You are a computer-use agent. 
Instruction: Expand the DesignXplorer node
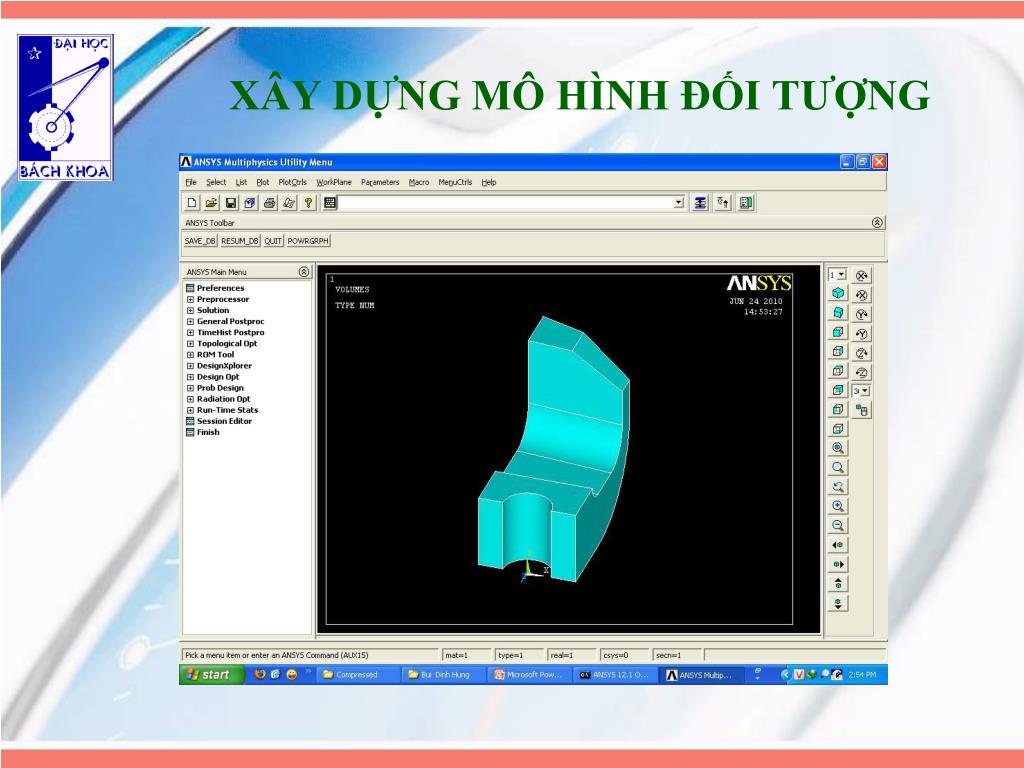(x=190, y=366)
